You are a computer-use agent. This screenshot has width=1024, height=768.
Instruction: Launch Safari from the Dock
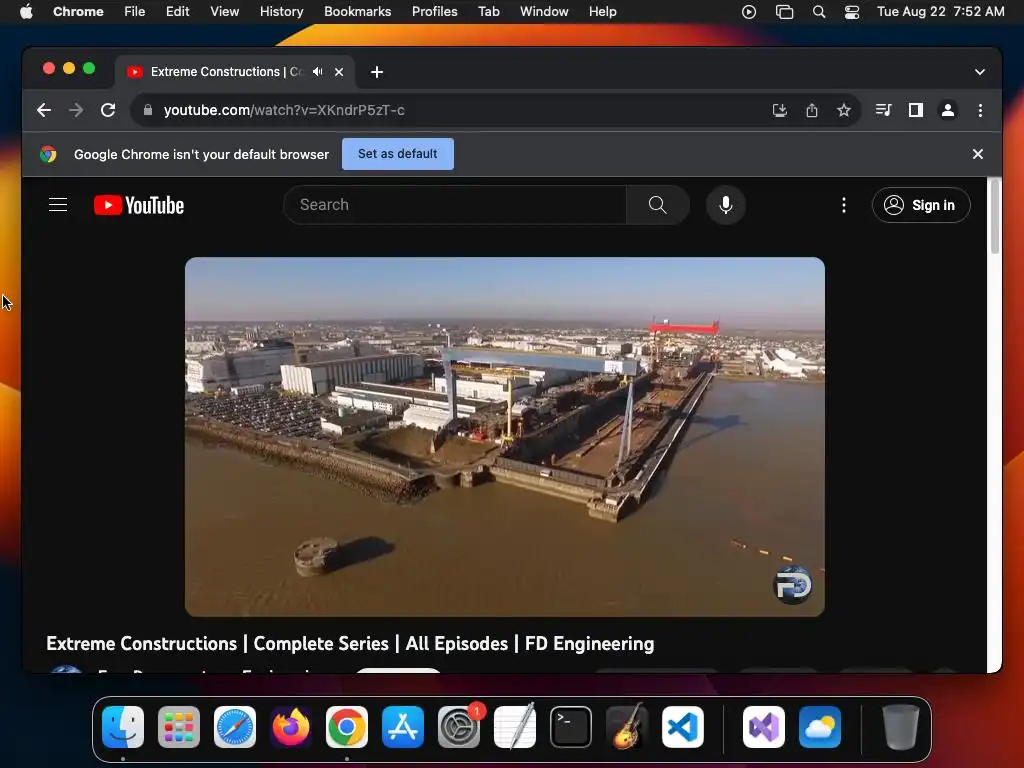click(x=235, y=727)
